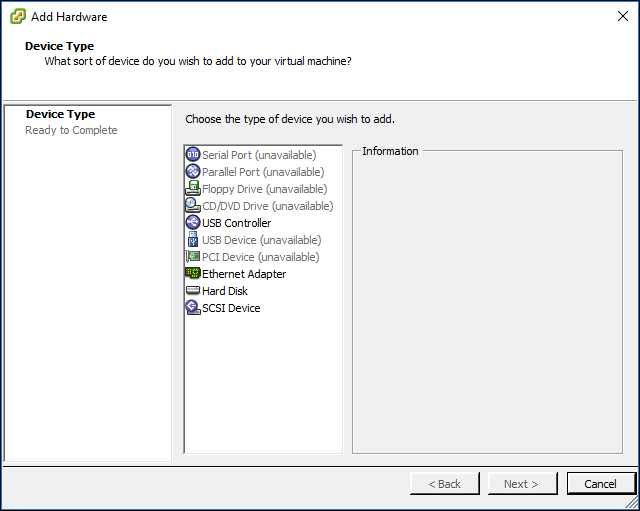
Task: Click the USB Controller icon
Action: coord(193,222)
